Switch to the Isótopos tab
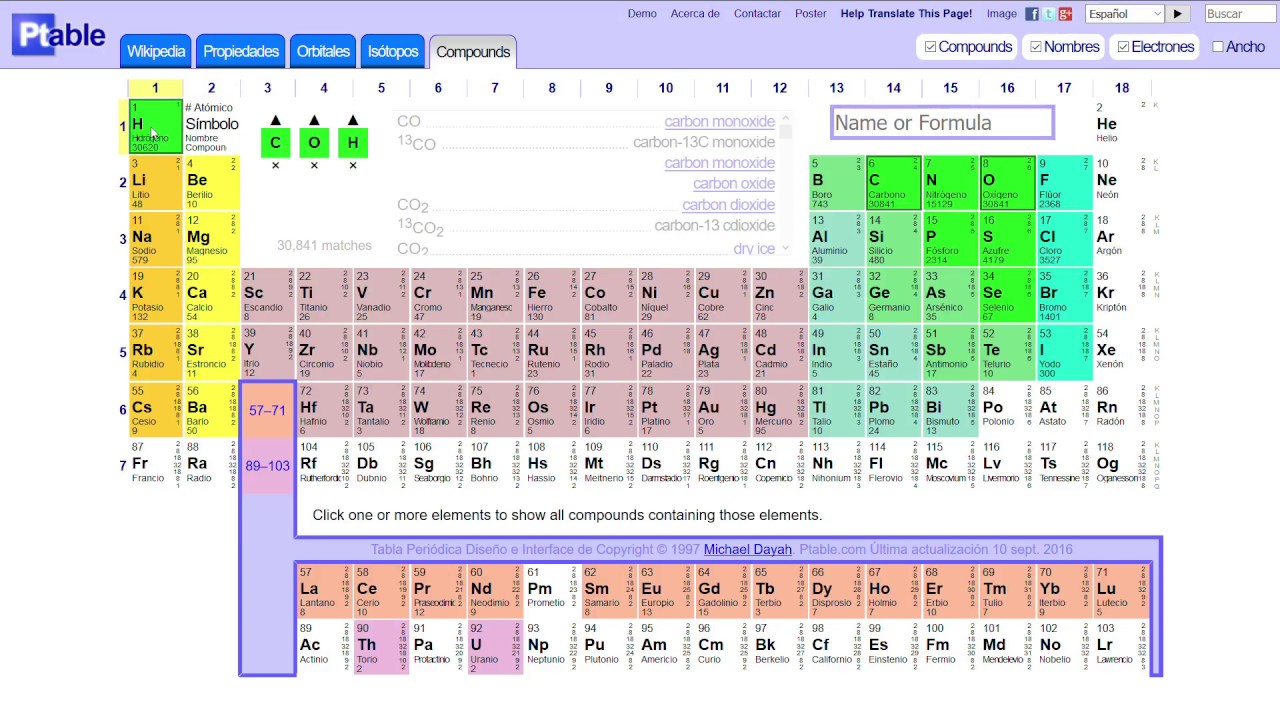 pyautogui.click(x=393, y=51)
